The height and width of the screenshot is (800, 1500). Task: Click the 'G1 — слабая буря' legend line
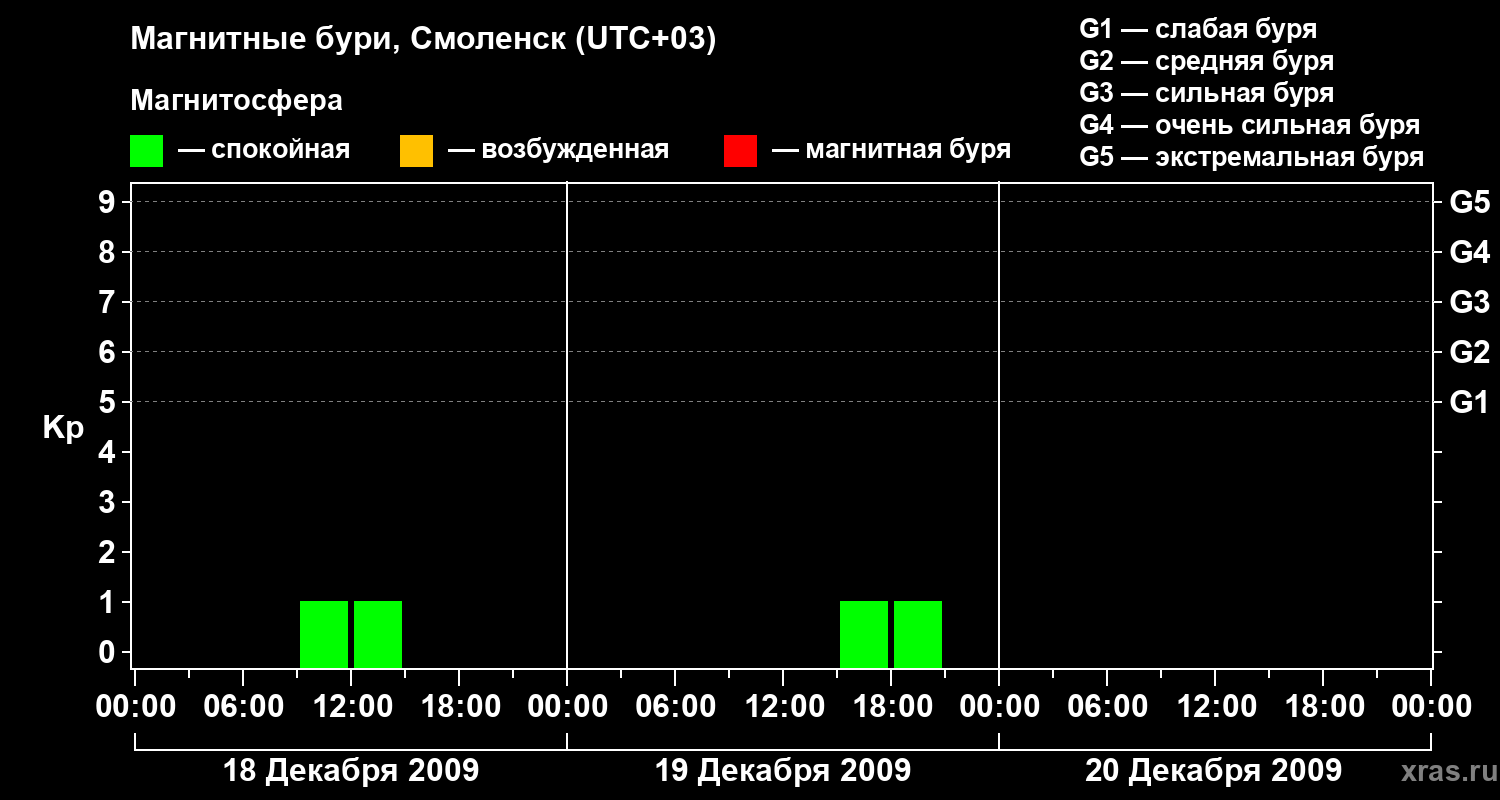coord(1198,29)
